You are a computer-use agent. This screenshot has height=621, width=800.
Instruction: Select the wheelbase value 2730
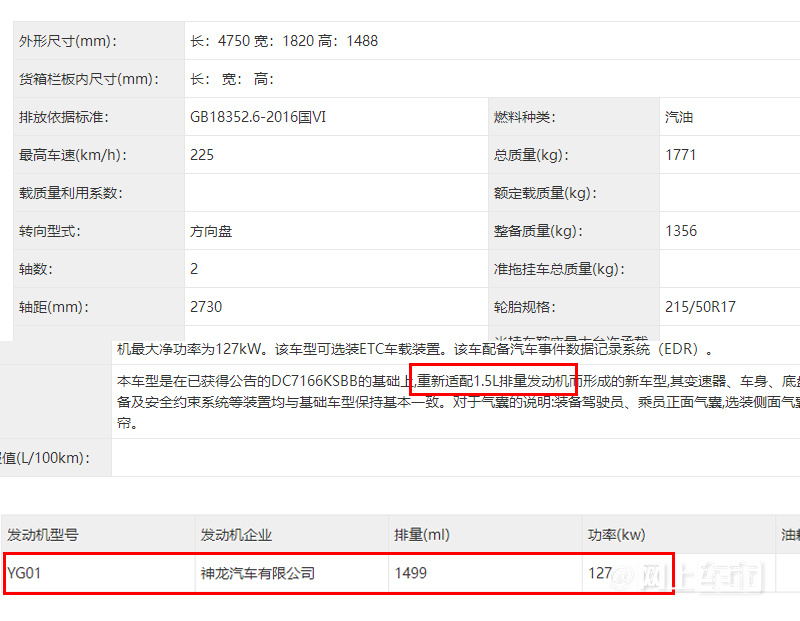tap(206, 307)
